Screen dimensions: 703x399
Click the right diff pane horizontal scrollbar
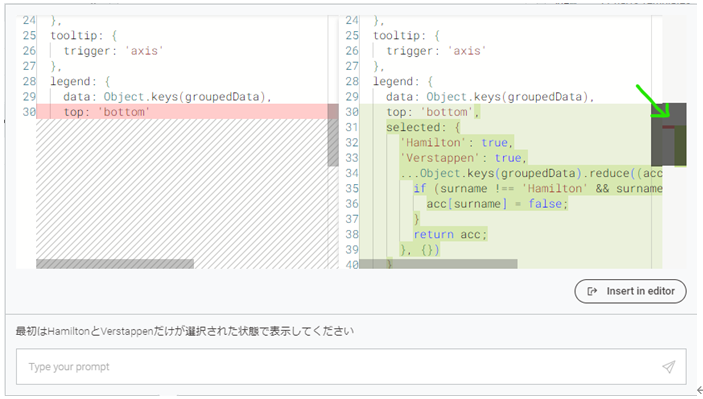tap(438, 264)
